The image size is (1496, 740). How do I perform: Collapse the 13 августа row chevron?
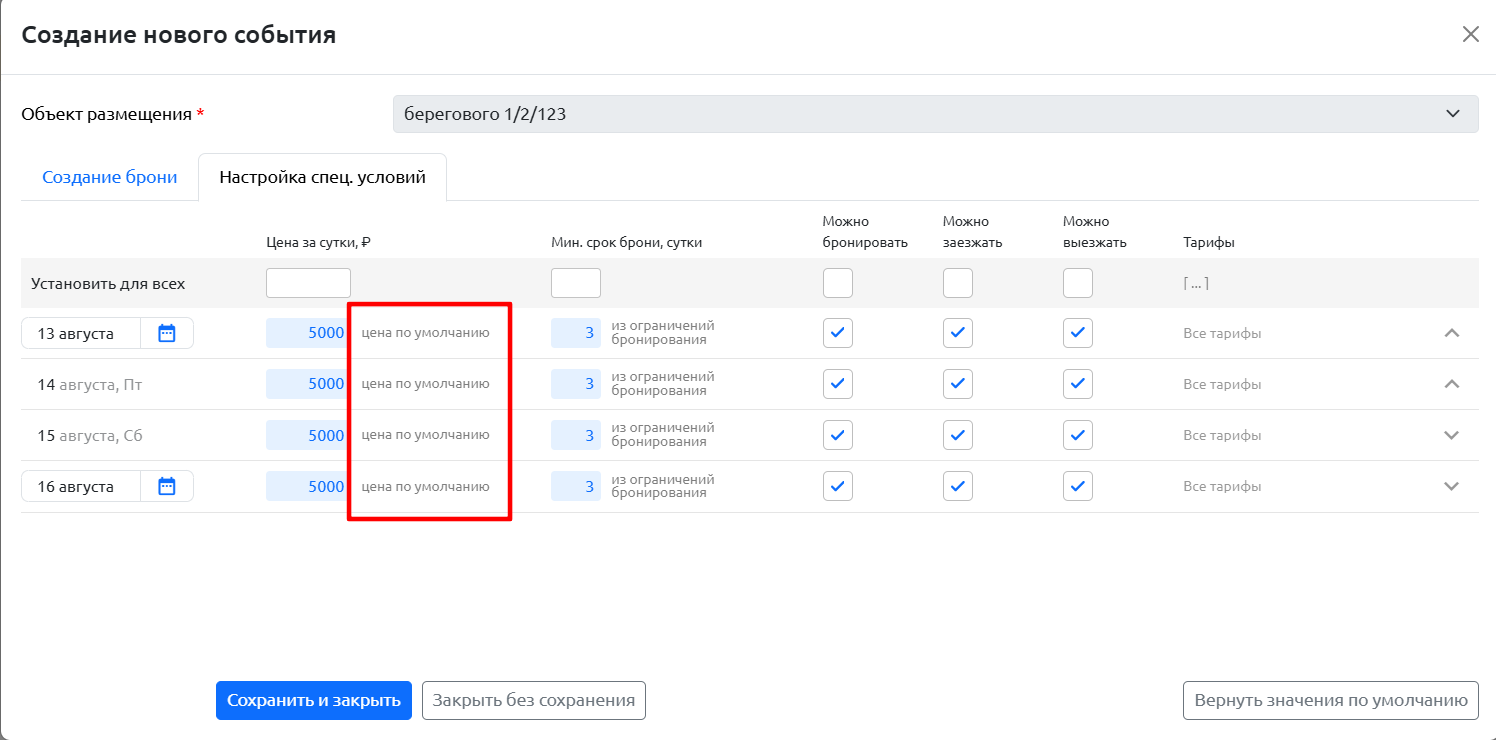pos(1452,333)
